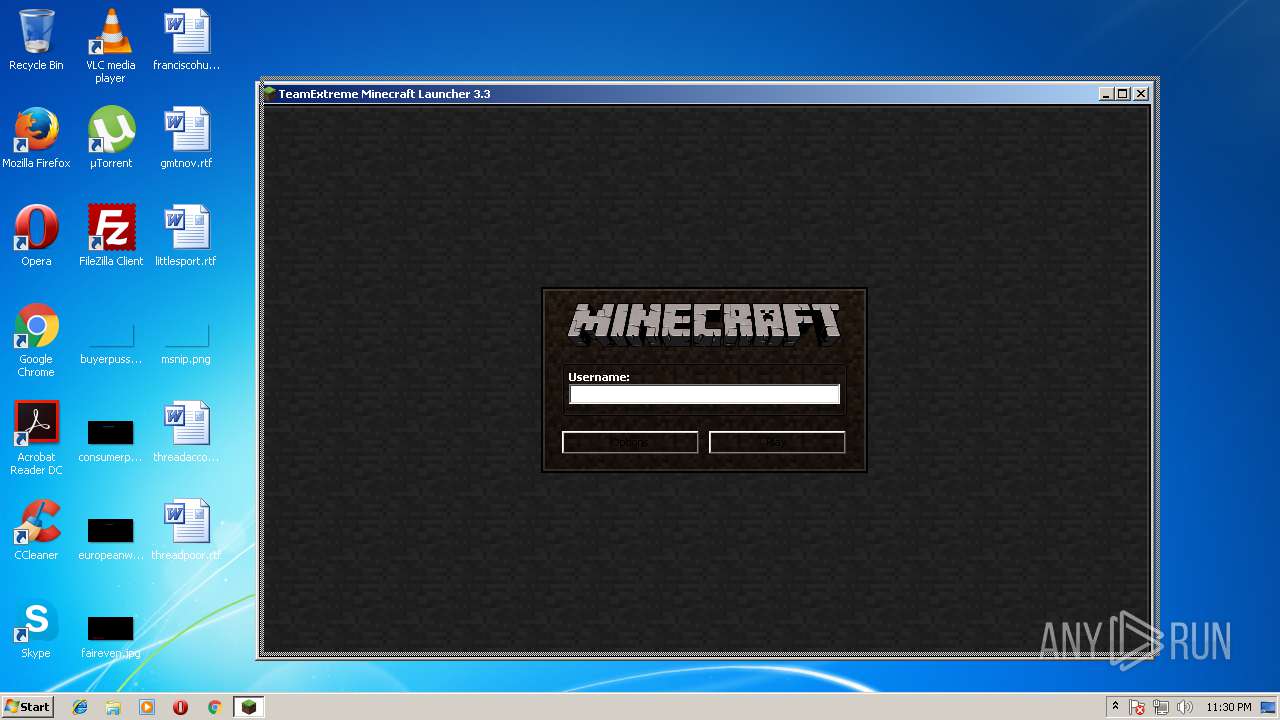Select the franciscohu document icon
The image size is (1280, 720).
pos(186,40)
